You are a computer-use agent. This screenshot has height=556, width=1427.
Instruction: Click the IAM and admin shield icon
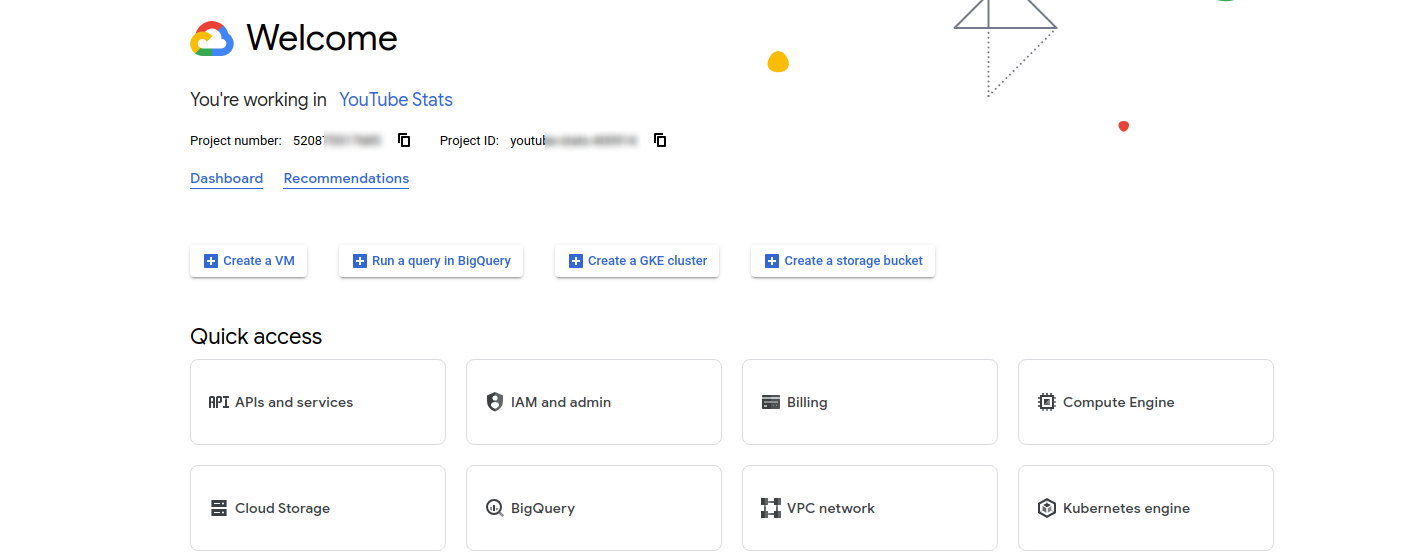pyautogui.click(x=494, y=402)
